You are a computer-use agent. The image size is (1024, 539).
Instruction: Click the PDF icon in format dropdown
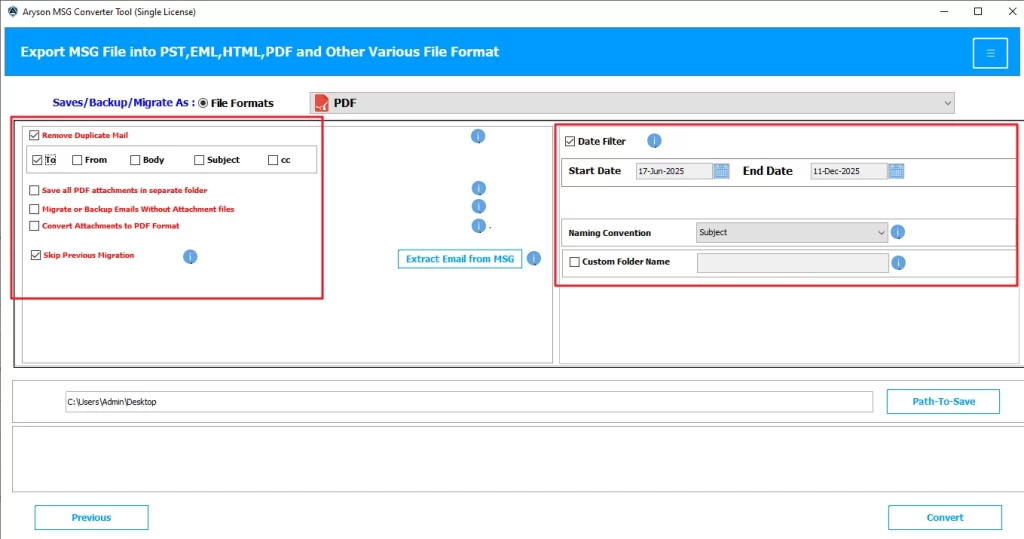pos(321,103)
